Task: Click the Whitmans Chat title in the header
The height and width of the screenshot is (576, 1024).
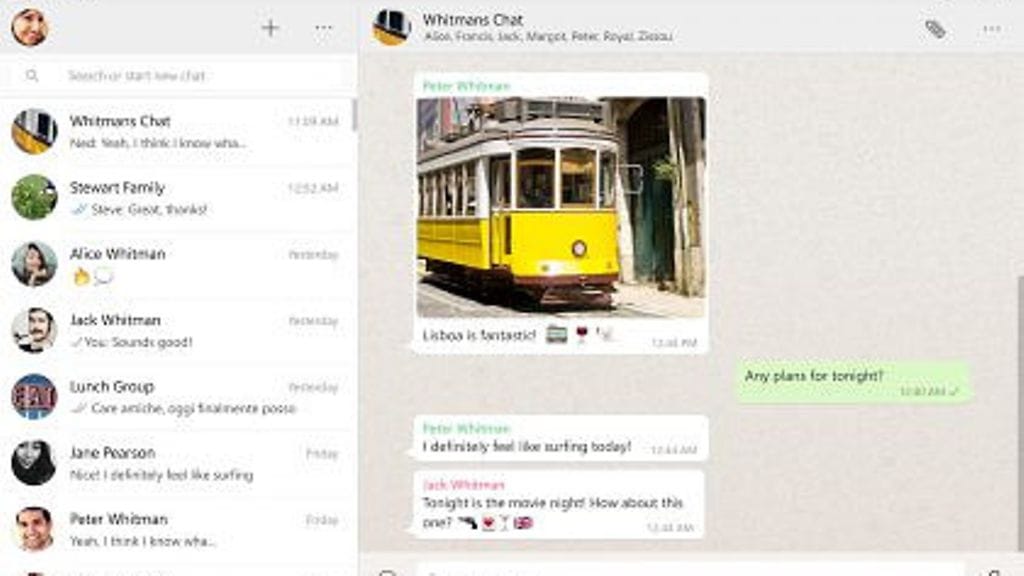Action: 472,20
